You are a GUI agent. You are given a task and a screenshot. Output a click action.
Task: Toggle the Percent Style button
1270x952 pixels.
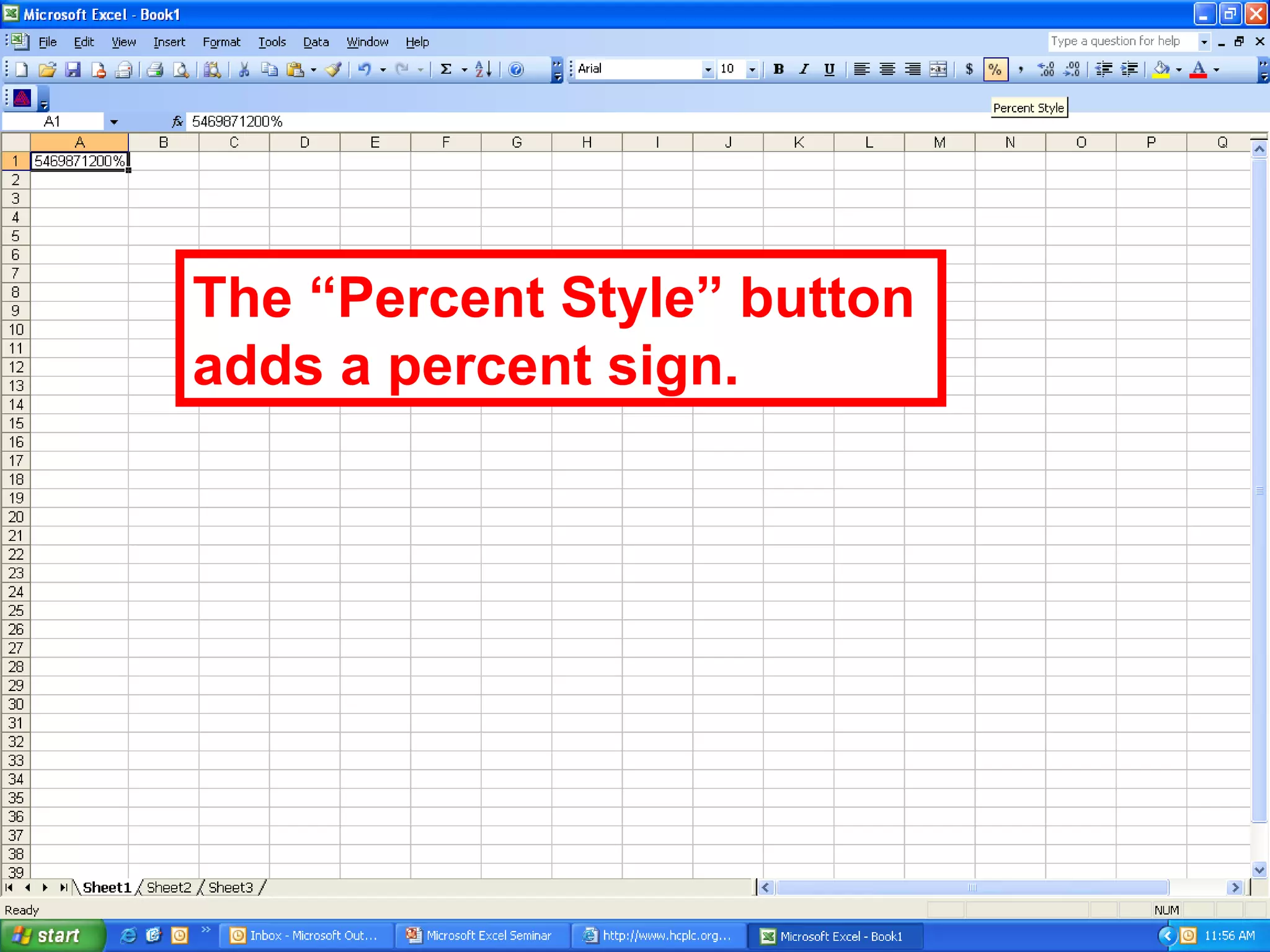(x=995, y=69)
